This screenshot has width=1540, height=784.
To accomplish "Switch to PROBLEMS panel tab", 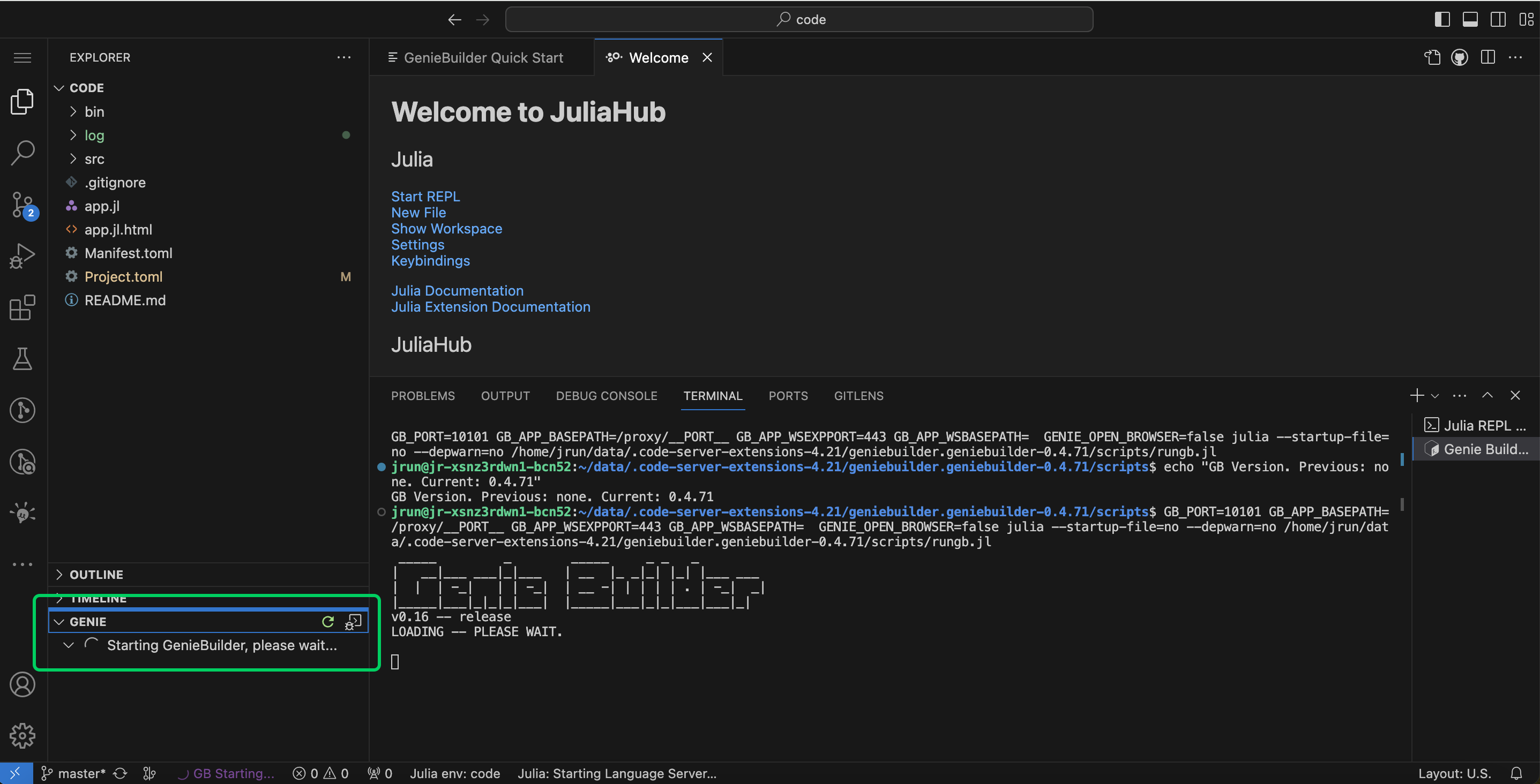I will click(423, 396).
